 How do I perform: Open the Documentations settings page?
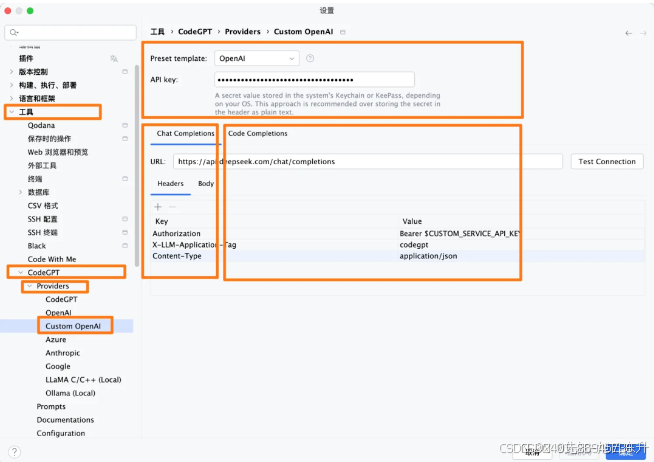[x=65, y=419]
